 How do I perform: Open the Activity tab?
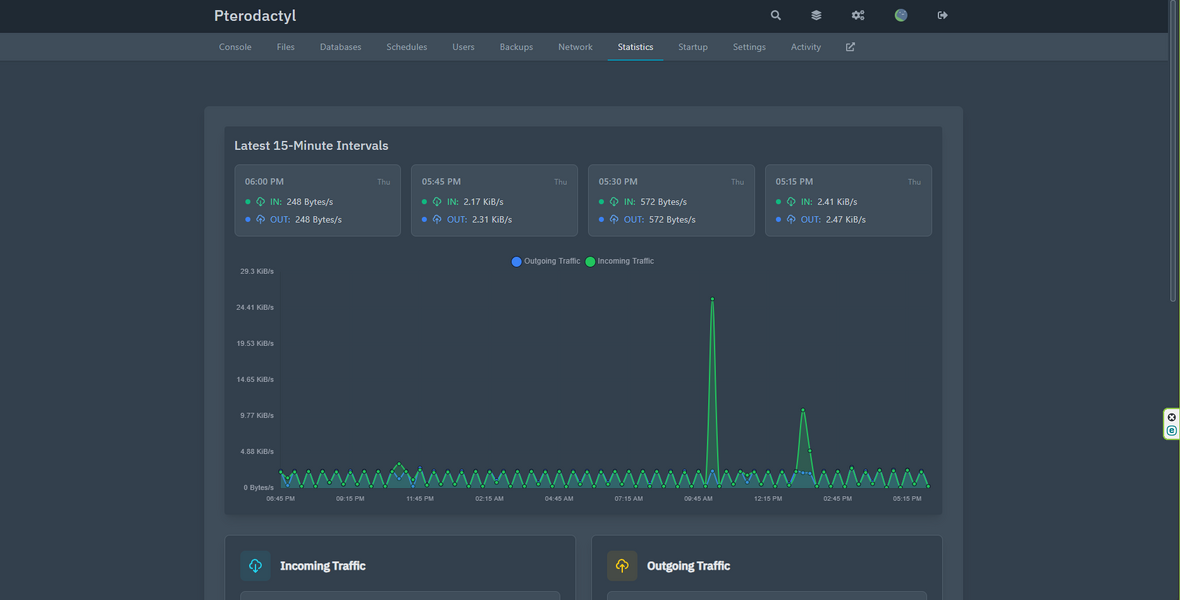click(805, 47)
